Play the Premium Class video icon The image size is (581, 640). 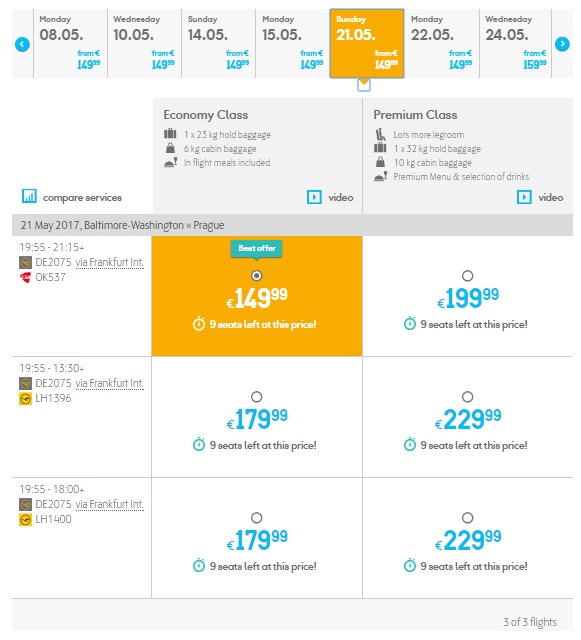(524, 197)
